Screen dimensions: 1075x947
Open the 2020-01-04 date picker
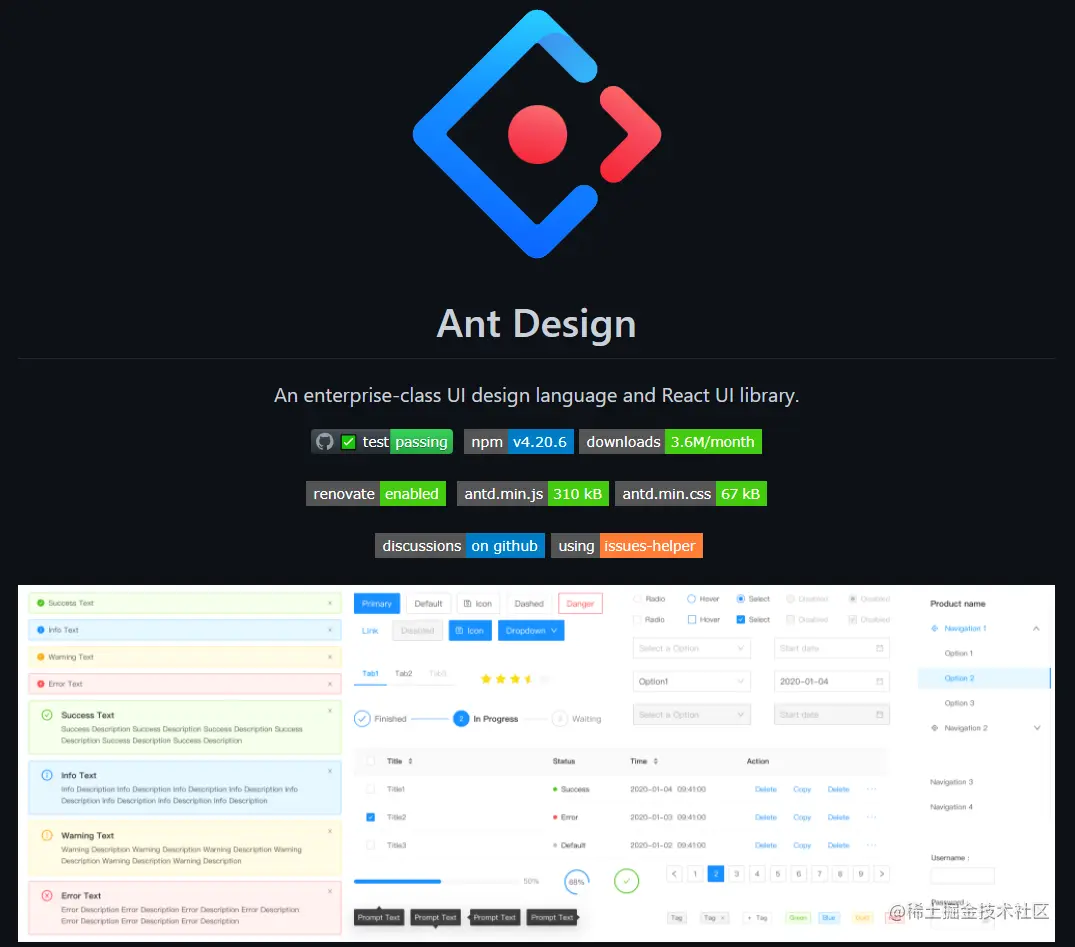pos(831,681)
